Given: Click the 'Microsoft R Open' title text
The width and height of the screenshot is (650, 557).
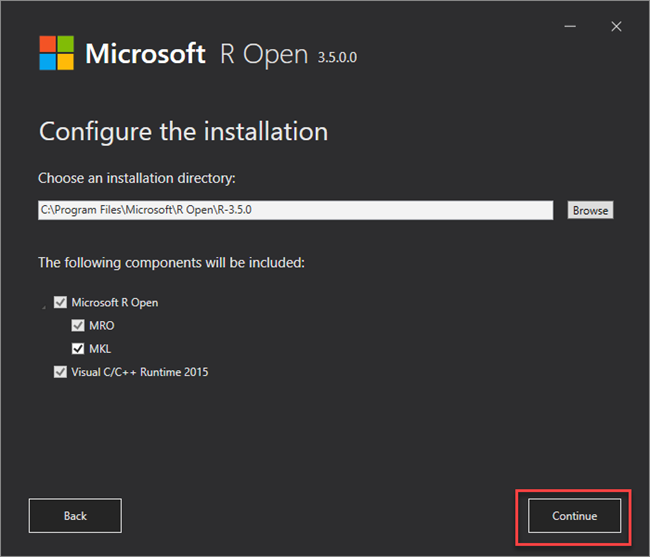Looking at the screenshot, I should [197, 54].
